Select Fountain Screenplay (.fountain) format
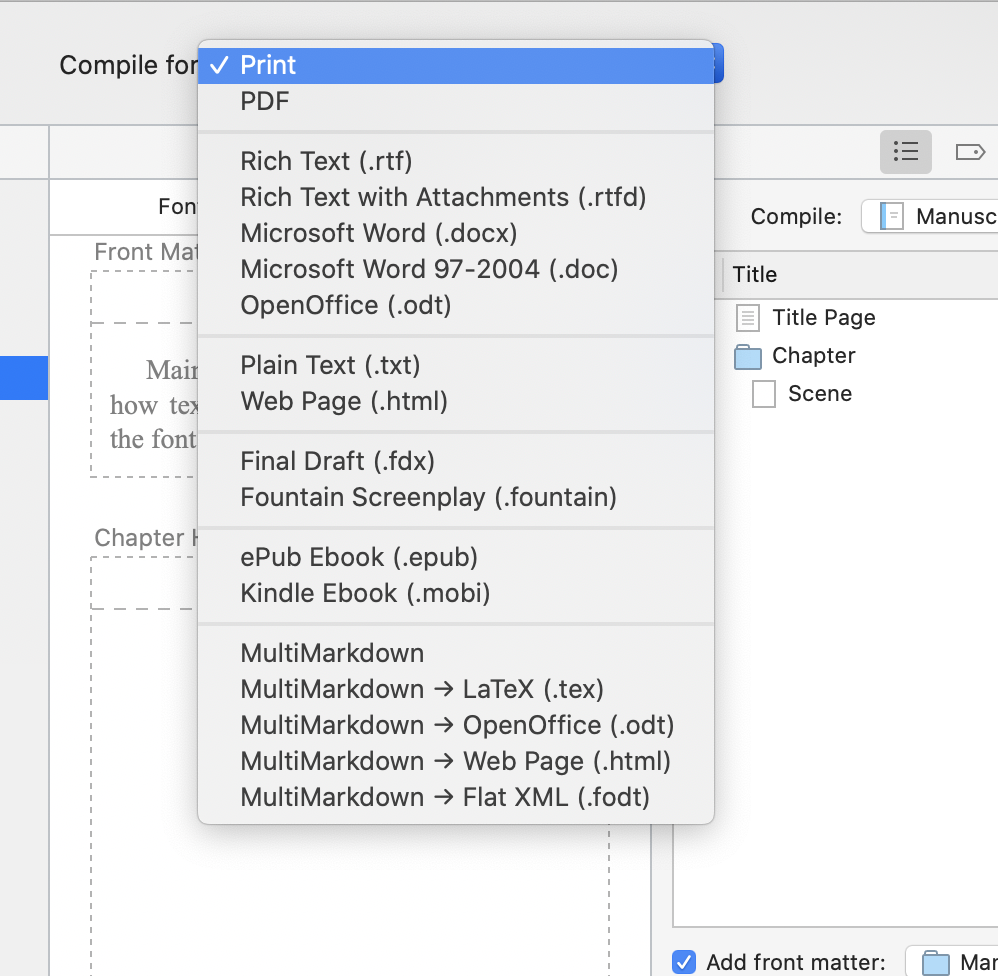Screen dimensions: 998x976 click(x=428, y=497)
